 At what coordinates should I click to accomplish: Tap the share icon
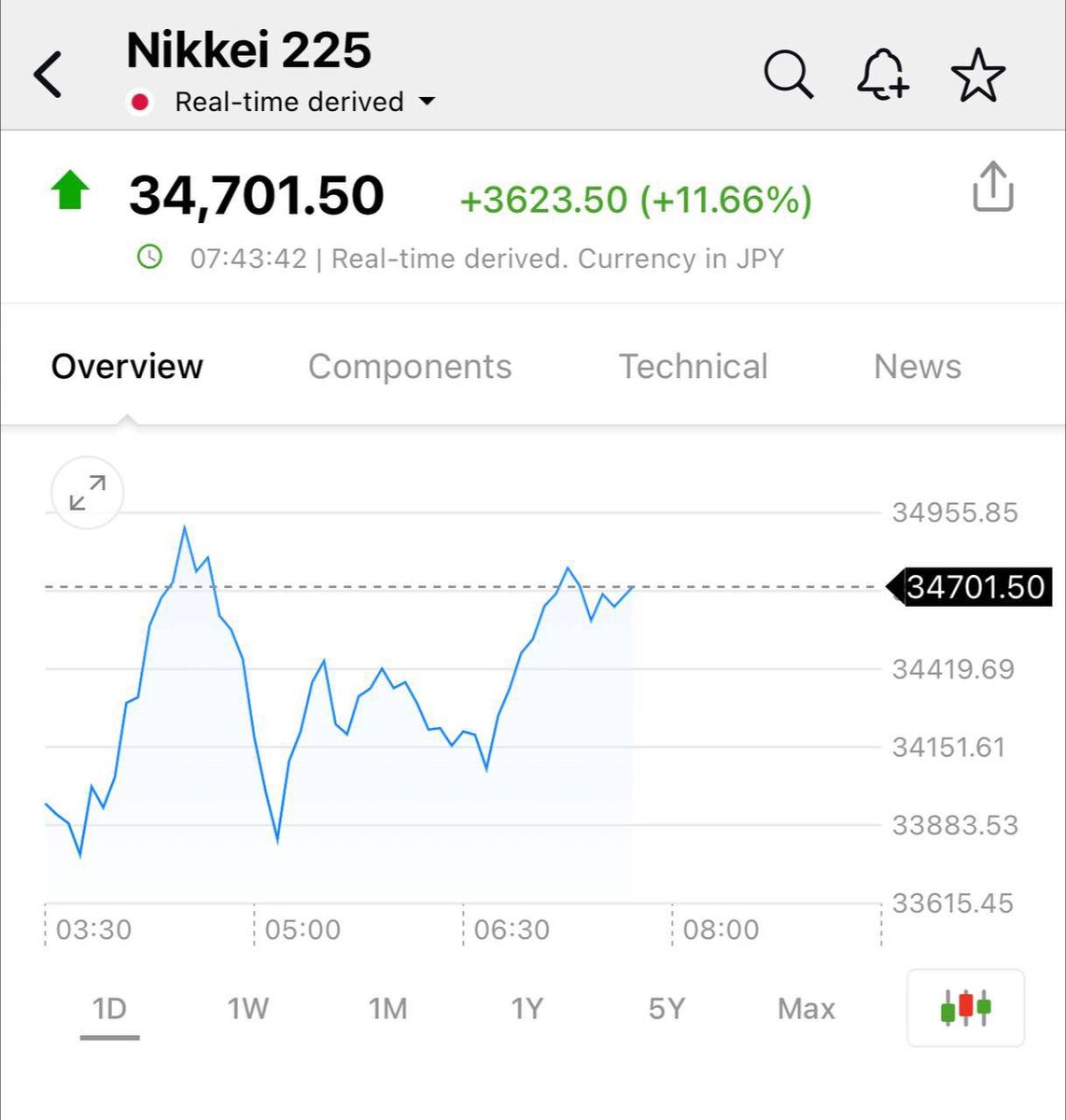point(992,188)
